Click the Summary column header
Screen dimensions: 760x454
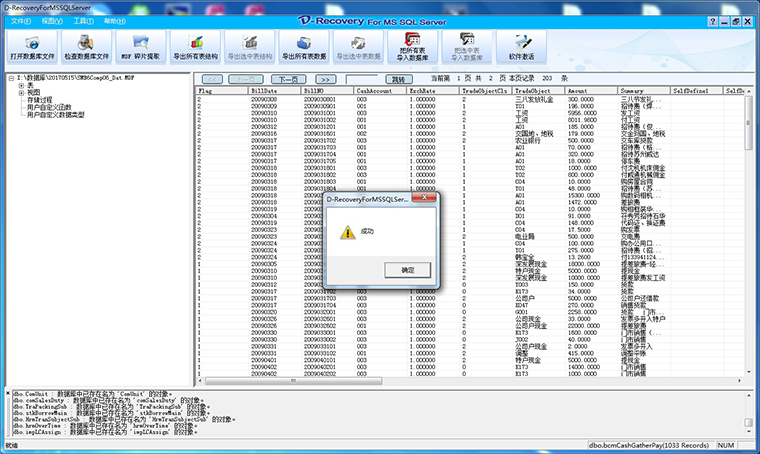click(x=645, y=91)
